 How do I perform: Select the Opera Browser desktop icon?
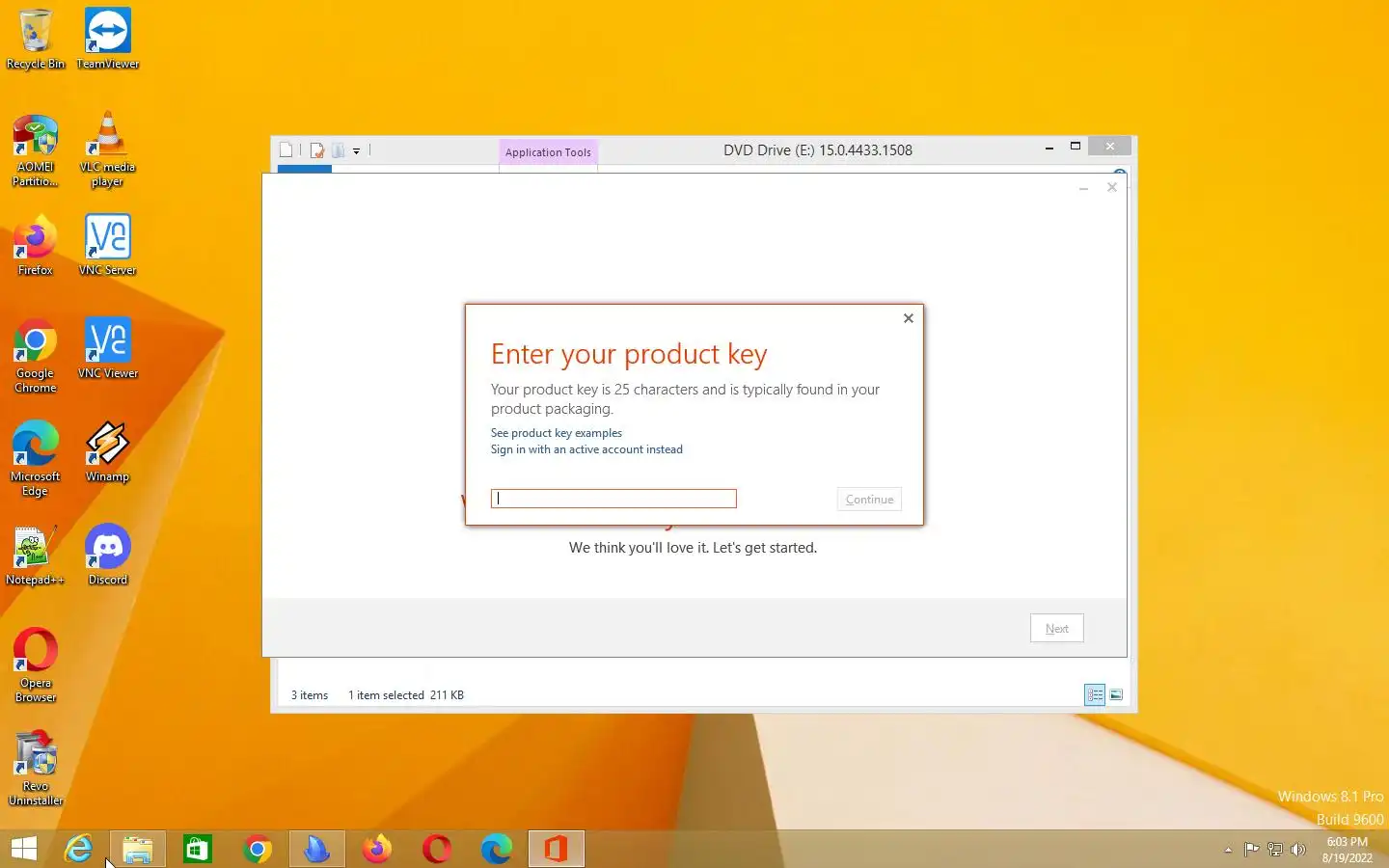coord(36,665)
